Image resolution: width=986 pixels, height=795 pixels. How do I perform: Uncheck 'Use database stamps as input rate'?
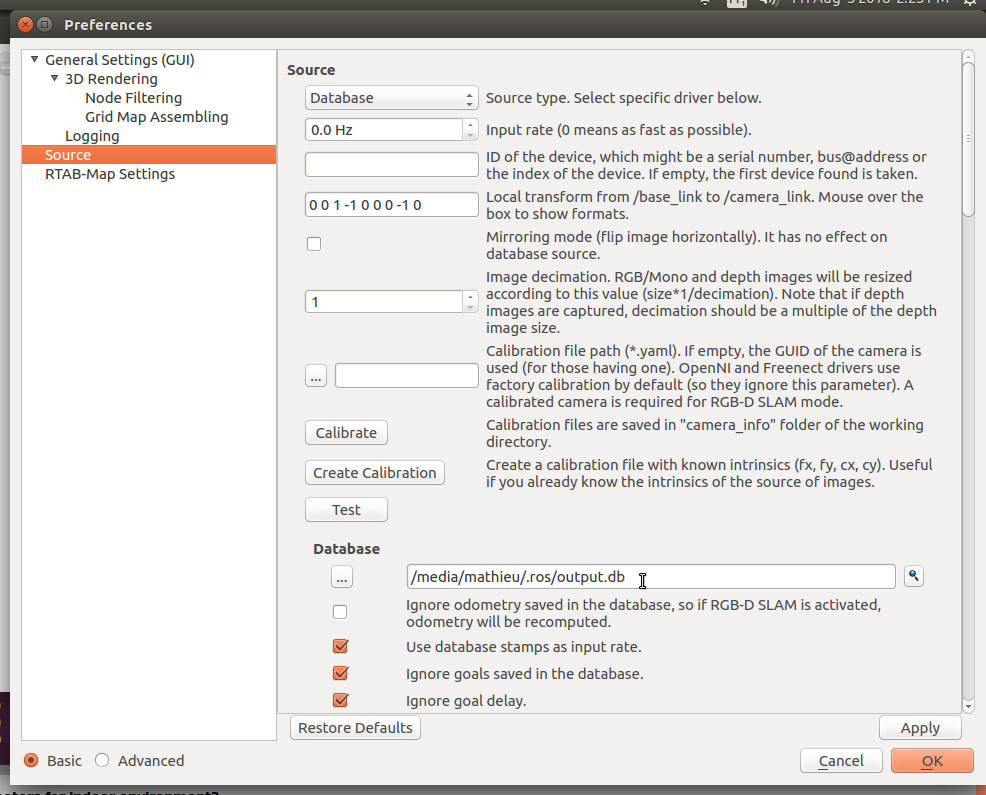340,646
